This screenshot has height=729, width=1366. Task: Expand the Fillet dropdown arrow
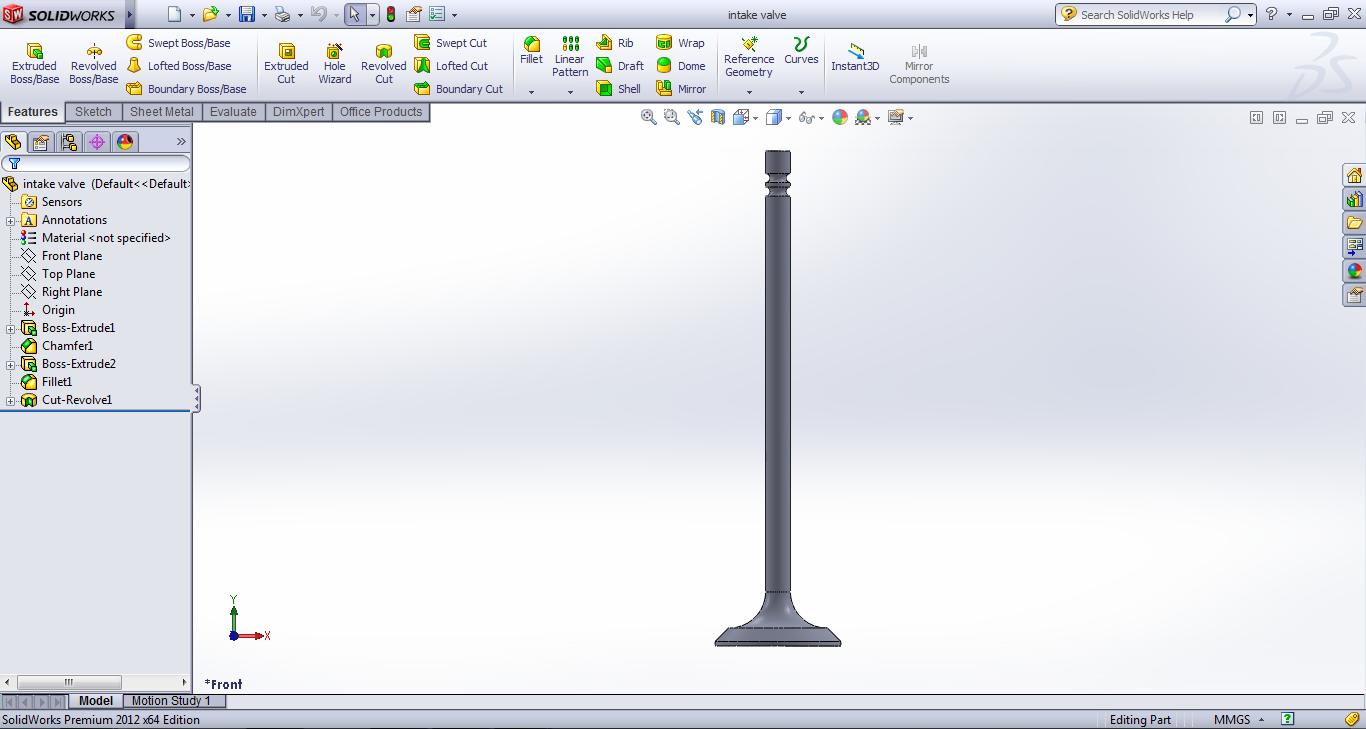tap(532, 92)
